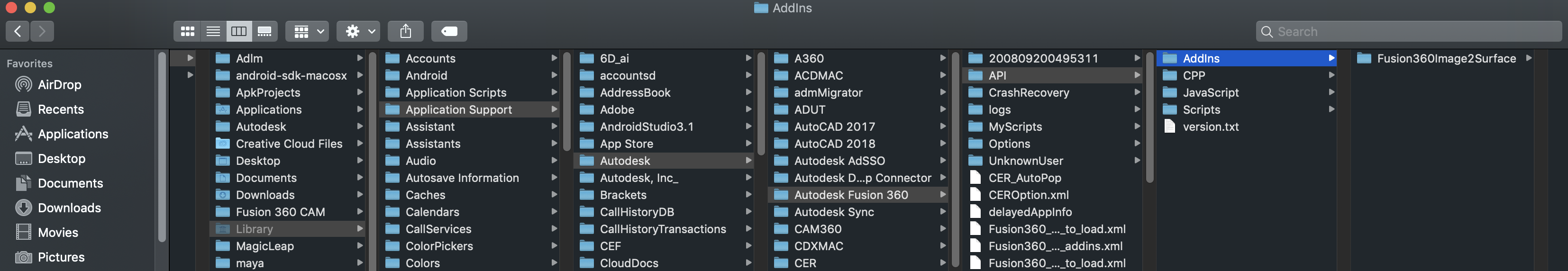Select the Fusion 360 CAM folder
This screenshot has width=1568, height=271.
[x=287, y=212]
